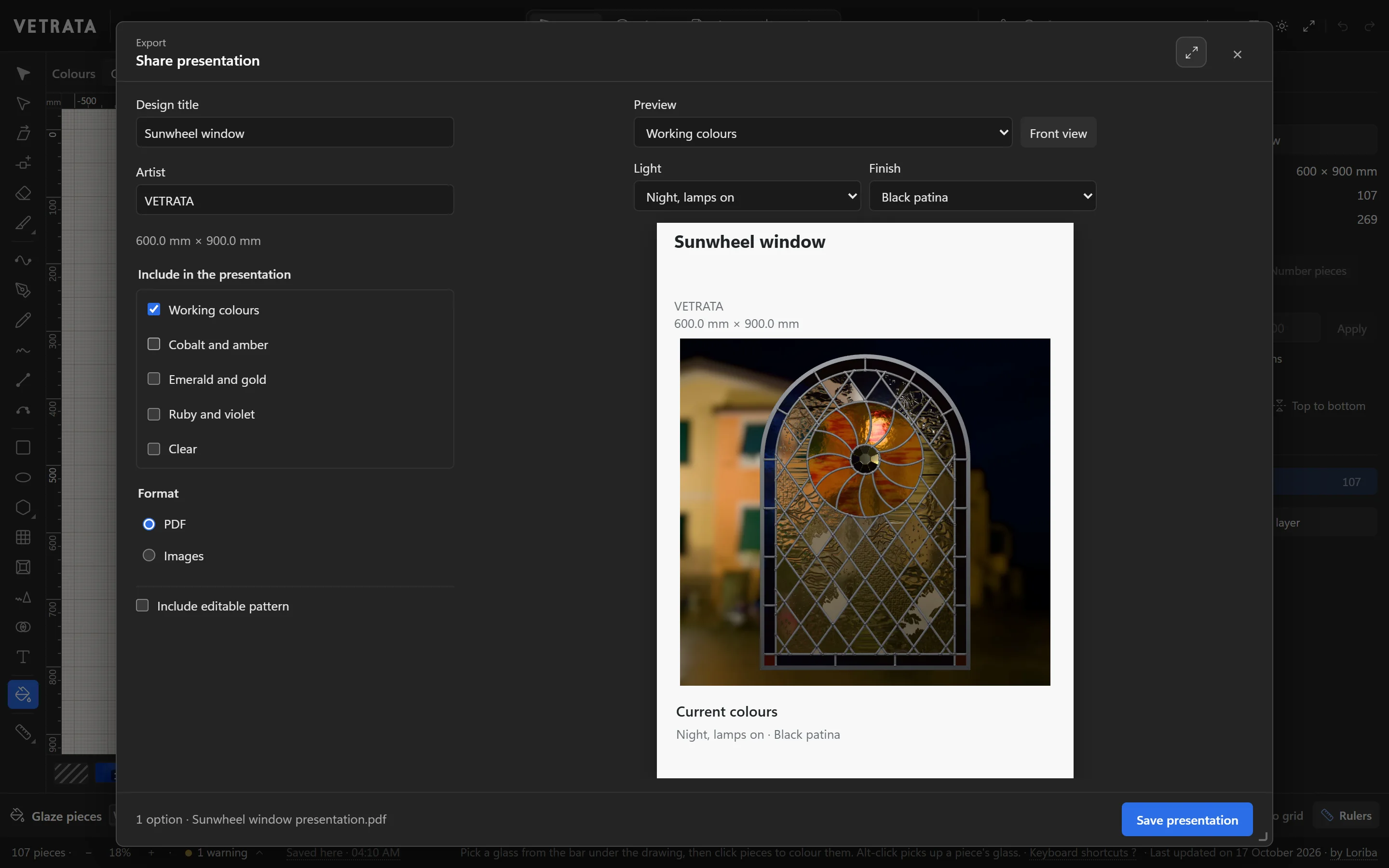The image size is (1389, 868).
Task: Select the arrow selection tool in left toolbar
Action: (x=23, y=73)
